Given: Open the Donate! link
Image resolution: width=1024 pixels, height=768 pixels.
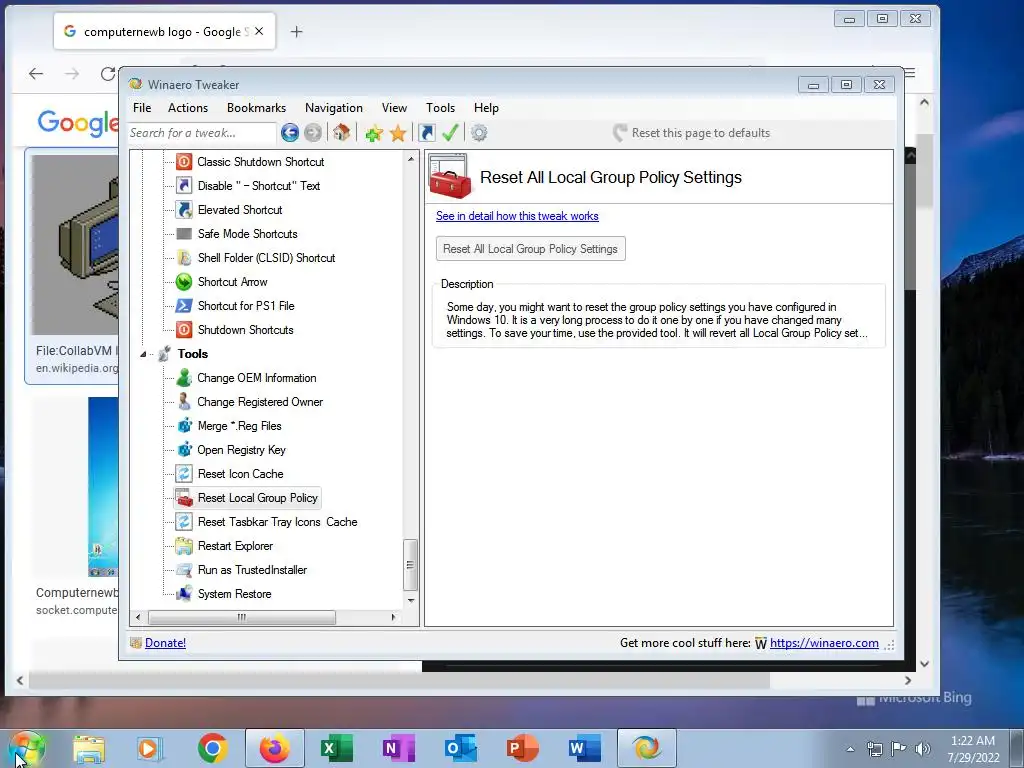Looking at the screenshot, I should (x=165, y=643).
